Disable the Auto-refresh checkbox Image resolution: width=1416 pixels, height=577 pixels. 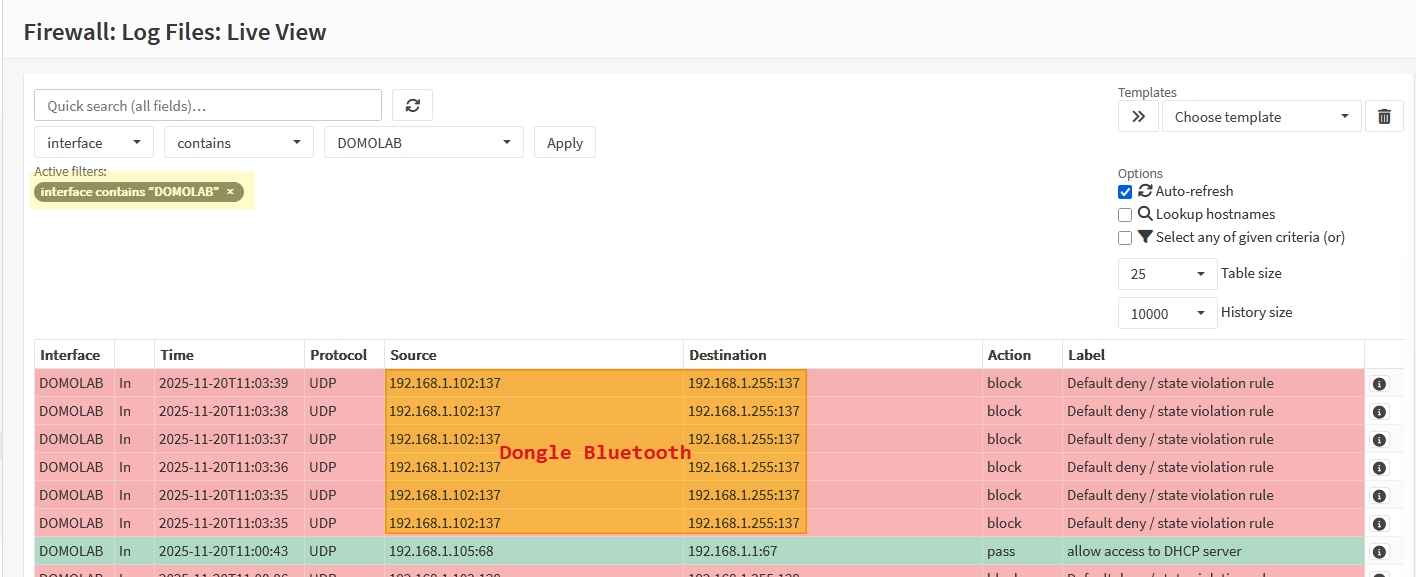(x=1125, y=192)
